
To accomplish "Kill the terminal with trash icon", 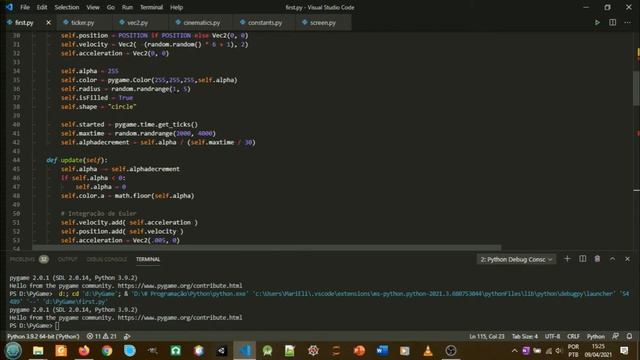I will pos(597,259).
